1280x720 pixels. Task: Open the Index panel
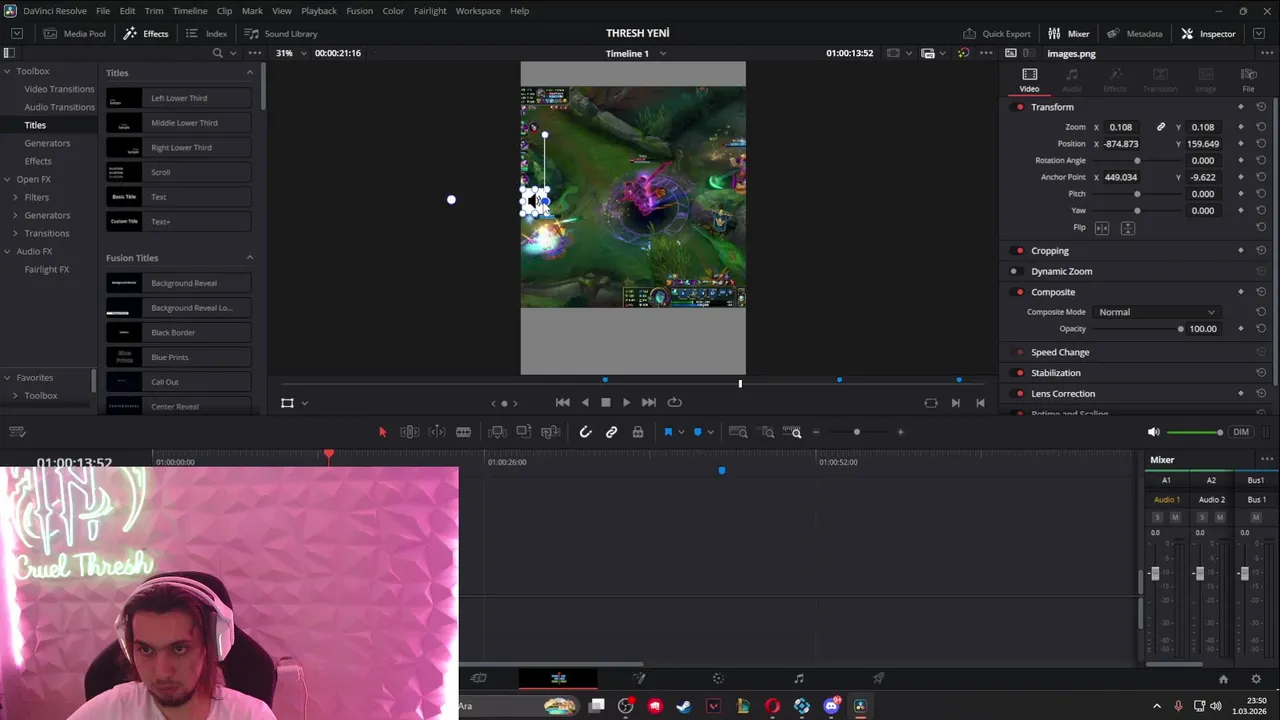207,34
